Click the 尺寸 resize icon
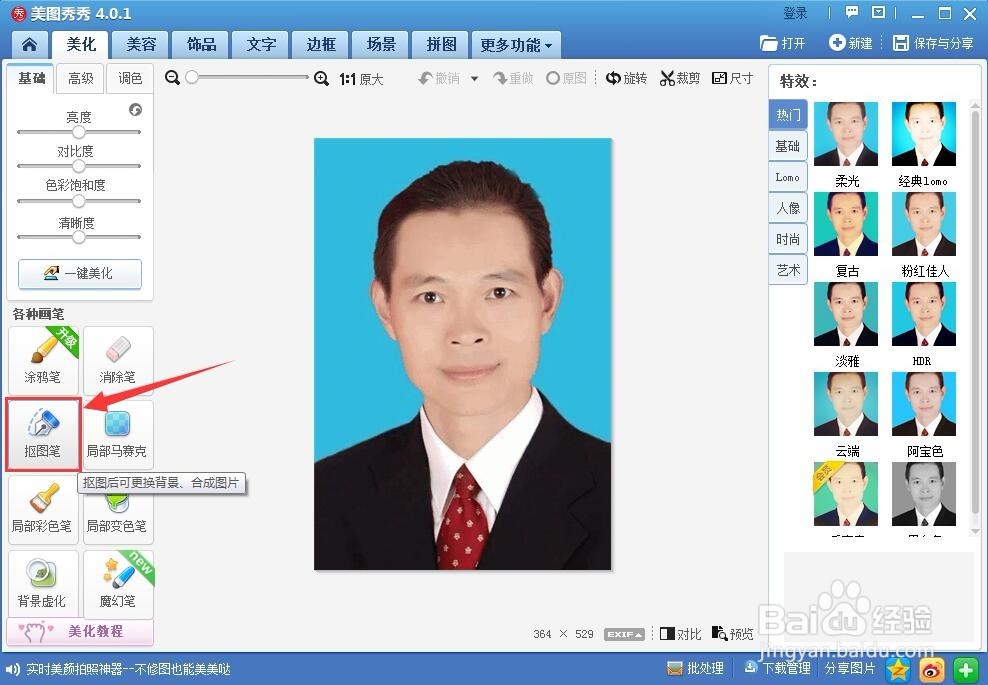Image resolution: width=988 pixels, height=685 pixels. click(733, 77)
